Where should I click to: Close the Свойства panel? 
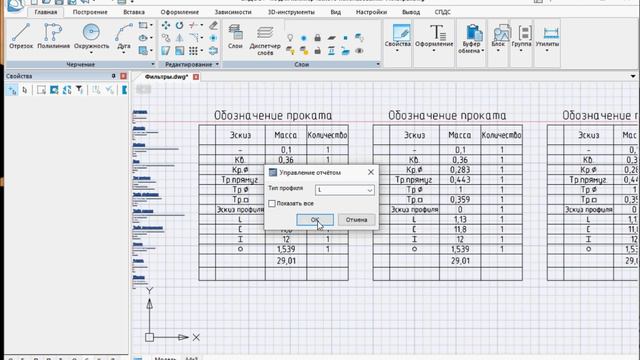[x=123, y=76]
